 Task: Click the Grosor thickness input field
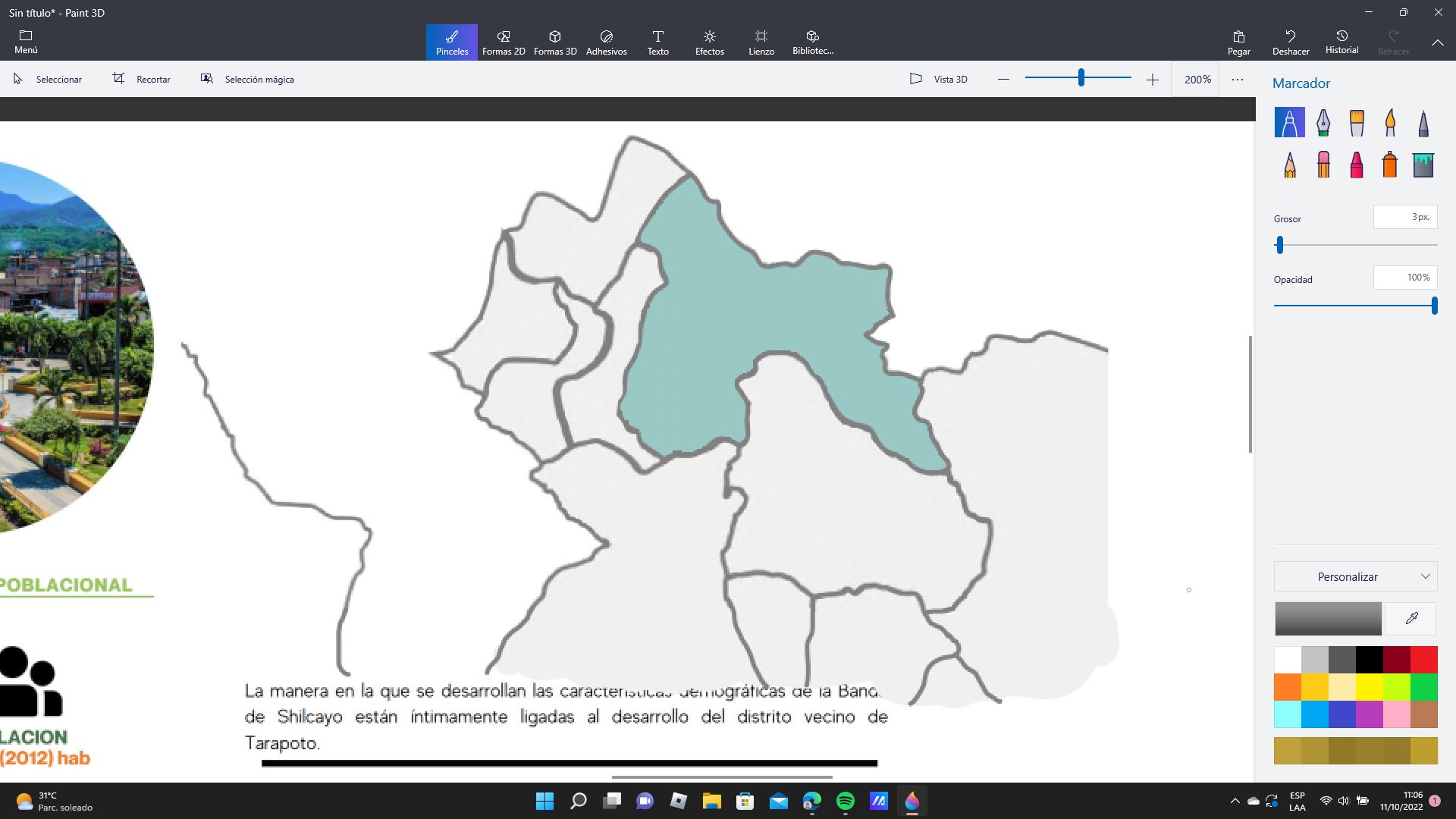pyautogui.click(x=1404, y=217)
